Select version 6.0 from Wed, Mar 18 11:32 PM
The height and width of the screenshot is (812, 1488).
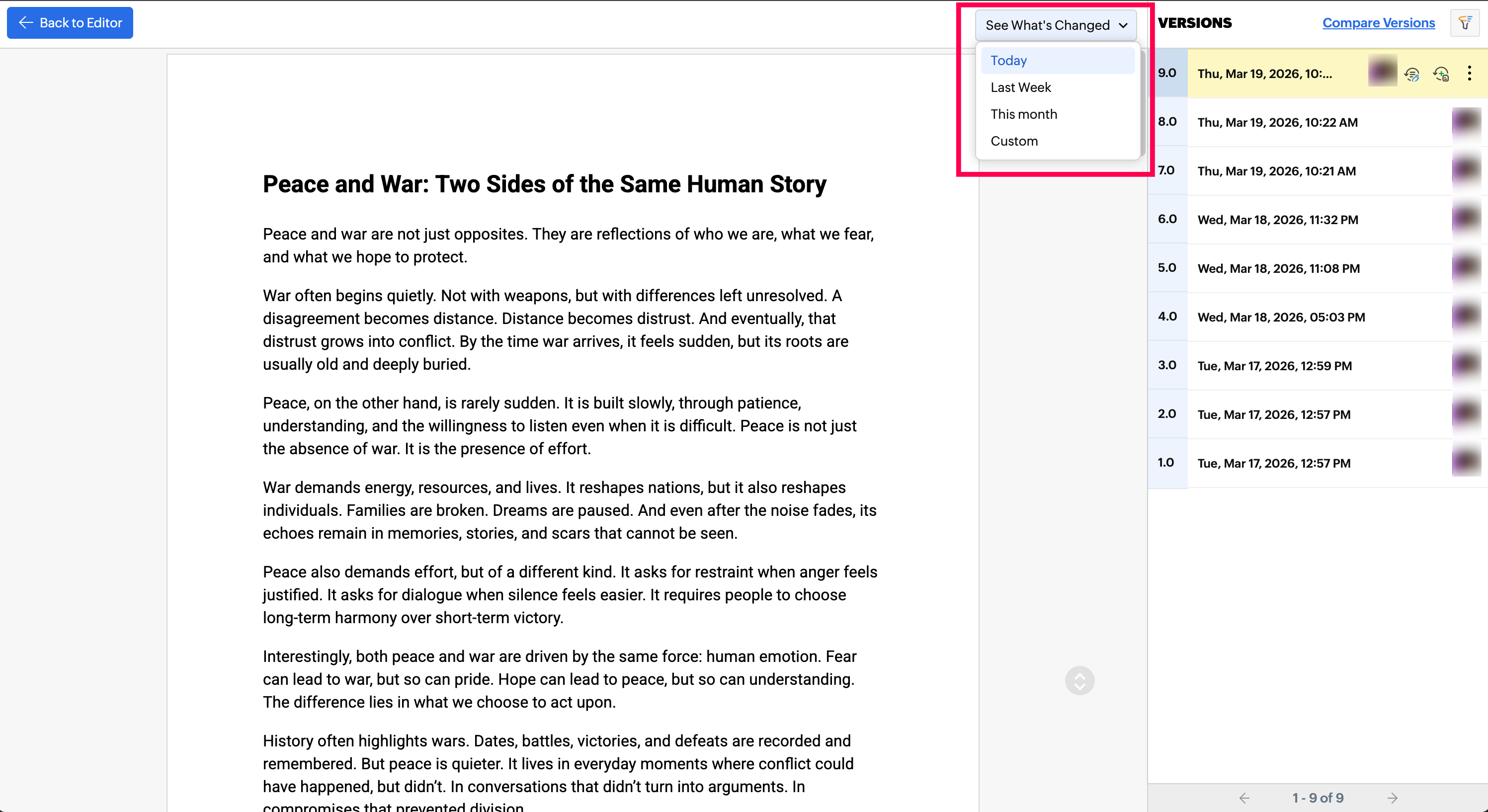pos(1278,220)
